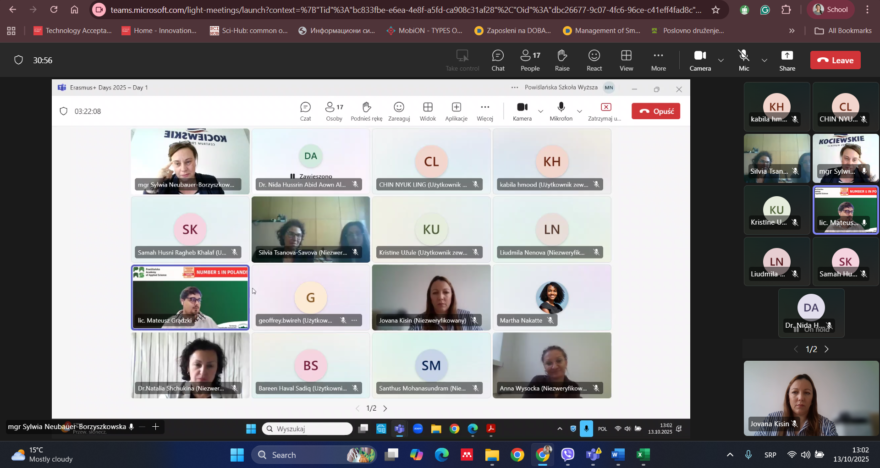880x468 pixels.
Task: Open the People participants list
Action: [530, 60]
